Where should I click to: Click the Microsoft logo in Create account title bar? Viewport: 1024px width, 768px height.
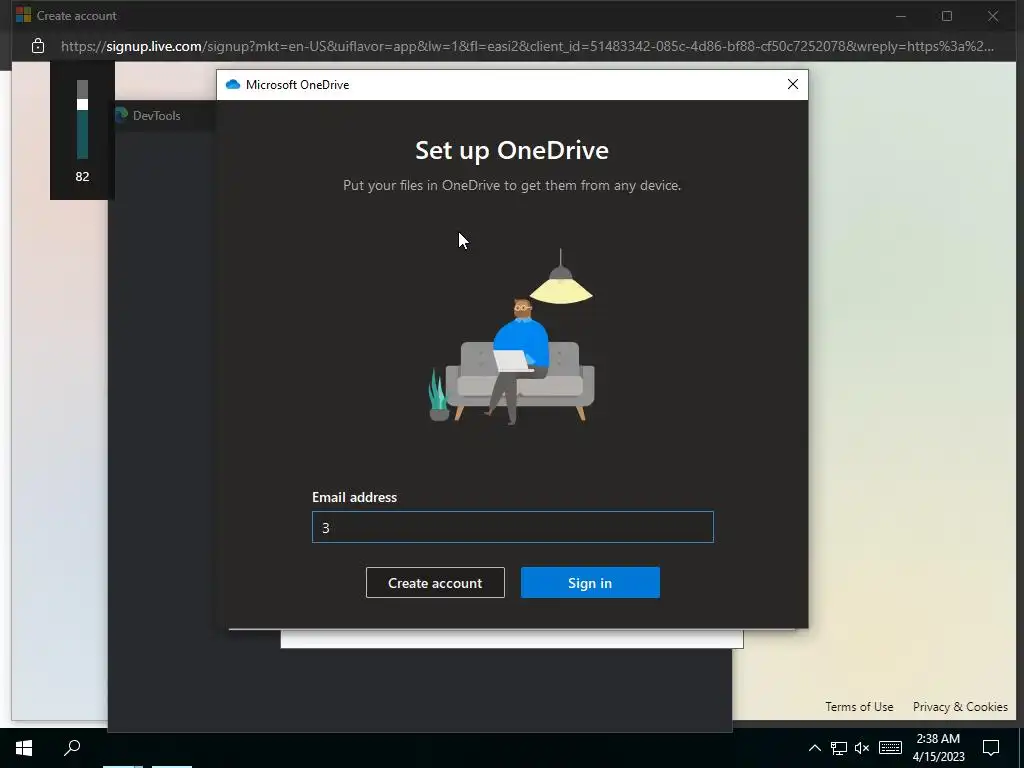(24, 15)
